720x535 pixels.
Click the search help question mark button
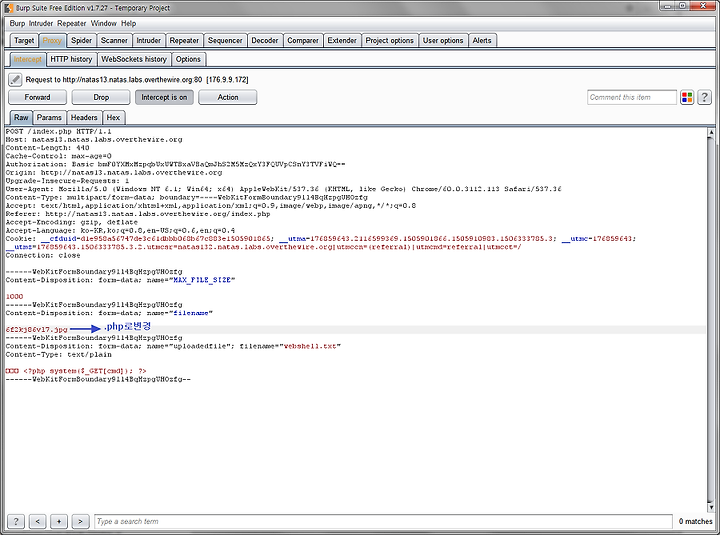16,521
